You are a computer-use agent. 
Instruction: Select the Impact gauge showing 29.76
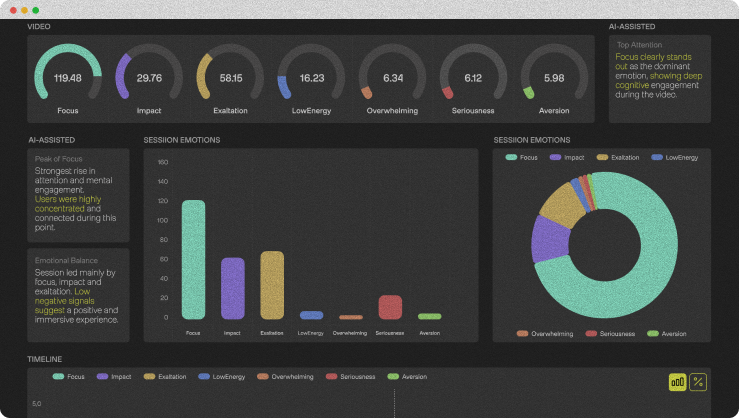pos(149,78)
